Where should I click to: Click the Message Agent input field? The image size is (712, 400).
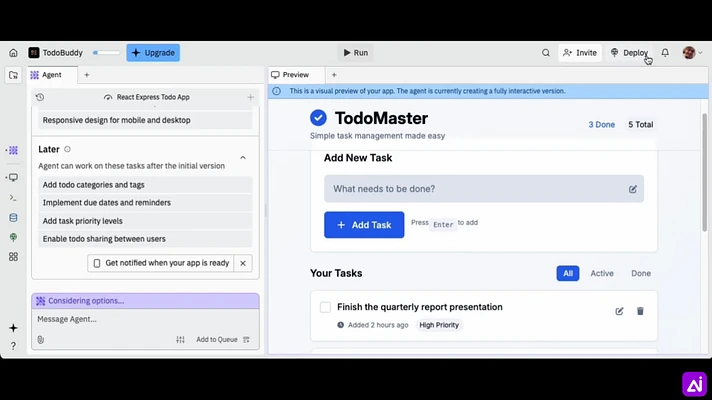145,319
